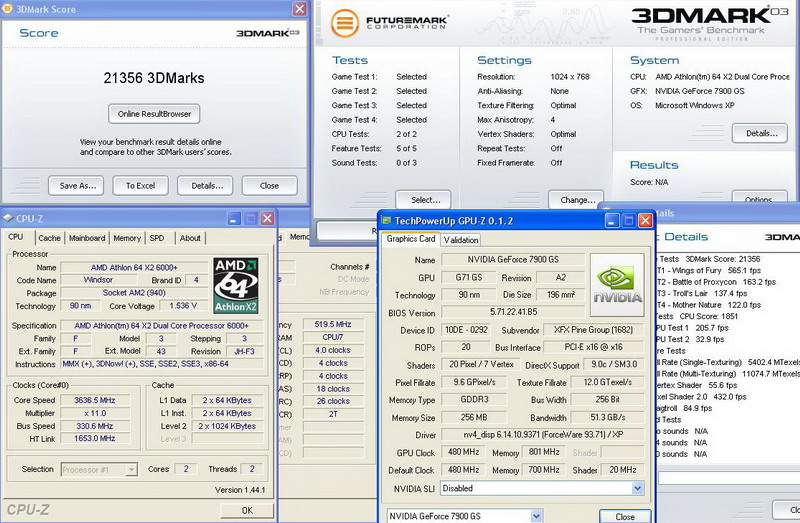Click the Resolution 1024 x 768 setting
This screenshot has width=800, height=523.
coord(569,77)
